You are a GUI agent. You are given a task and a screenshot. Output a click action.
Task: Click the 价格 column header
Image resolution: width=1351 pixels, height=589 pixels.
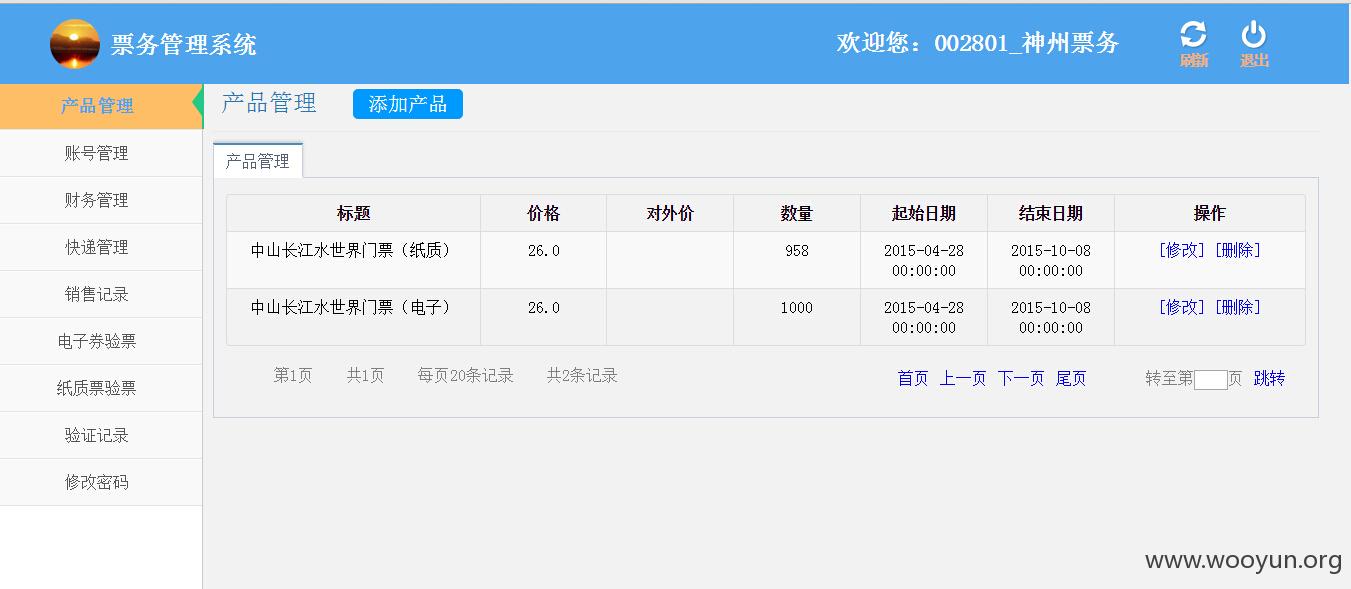coord(544,213)
